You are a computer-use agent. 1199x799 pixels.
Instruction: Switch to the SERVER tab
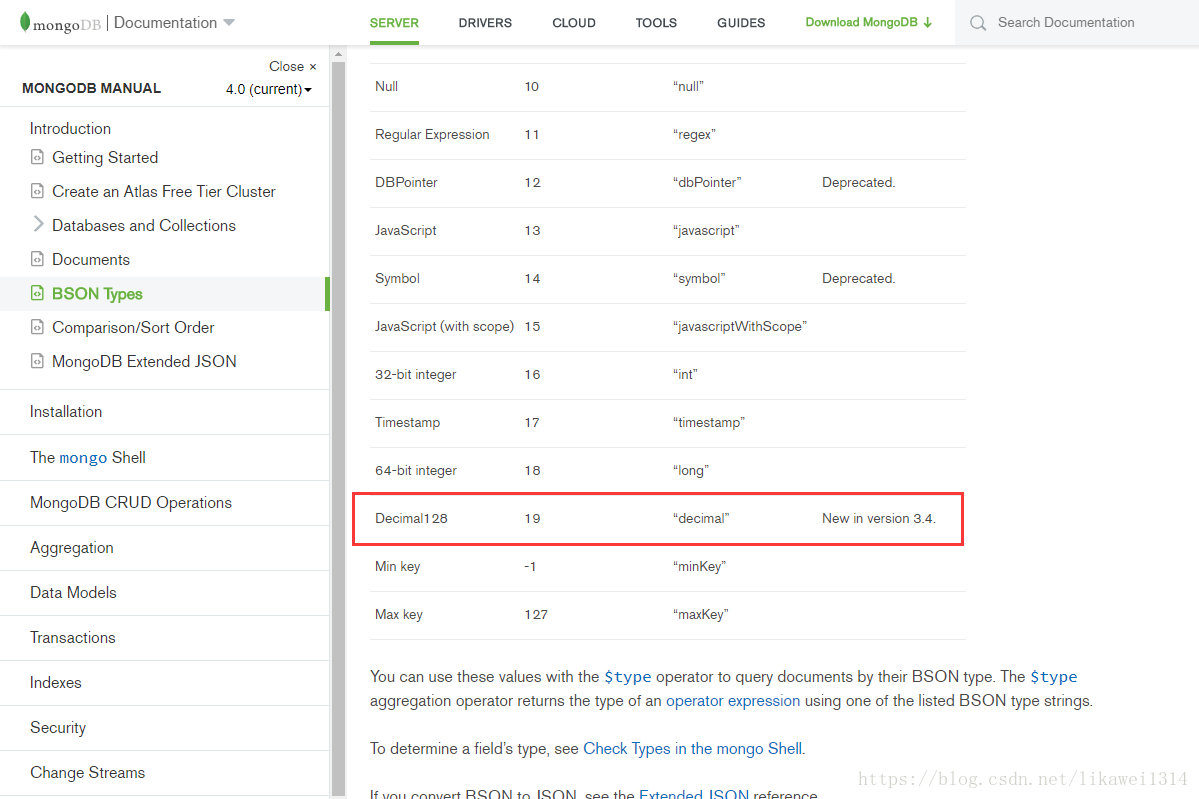[394, 23]
